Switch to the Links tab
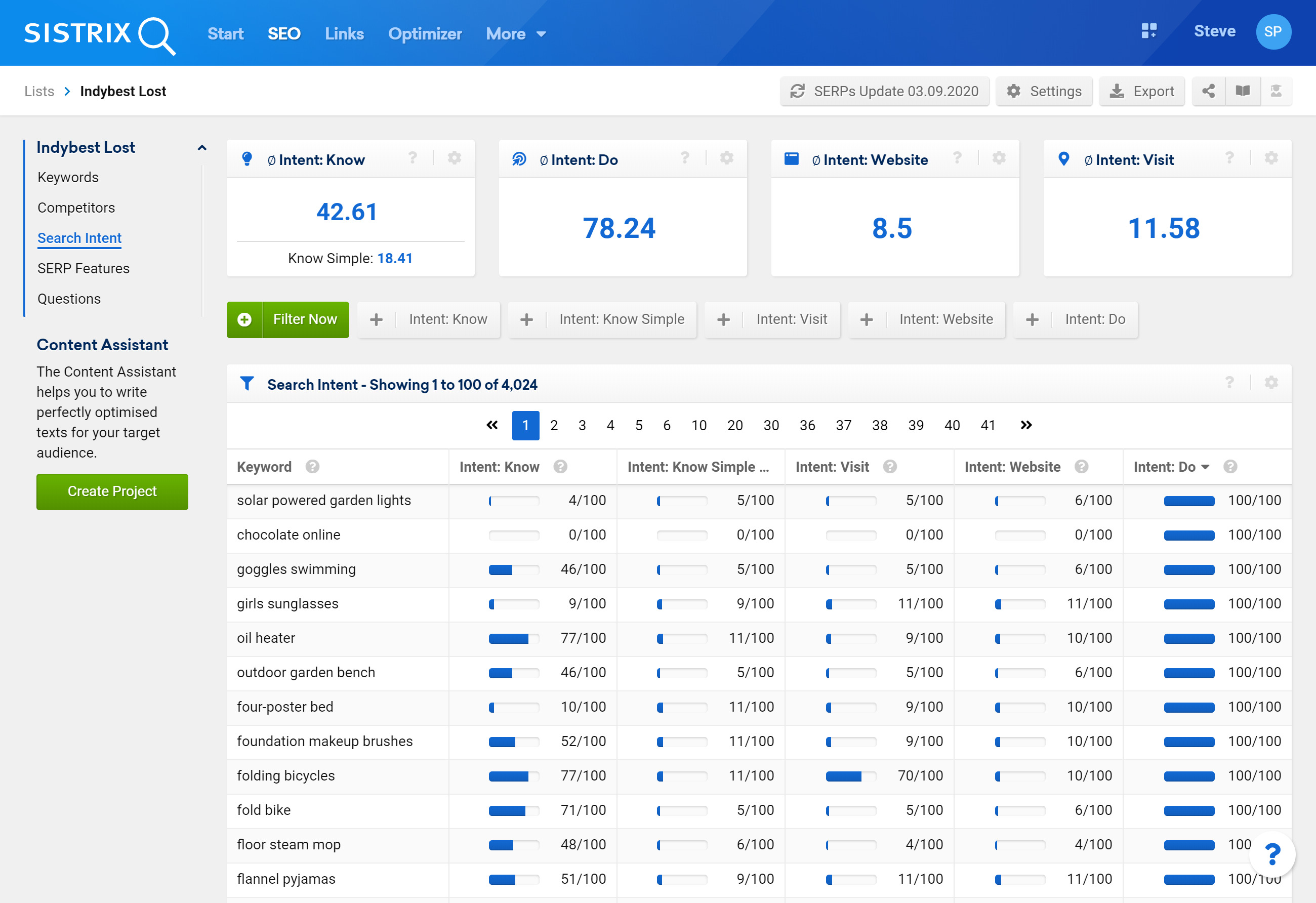The width and height of the screenshot is (1316, 903). (x=344, y=34)
